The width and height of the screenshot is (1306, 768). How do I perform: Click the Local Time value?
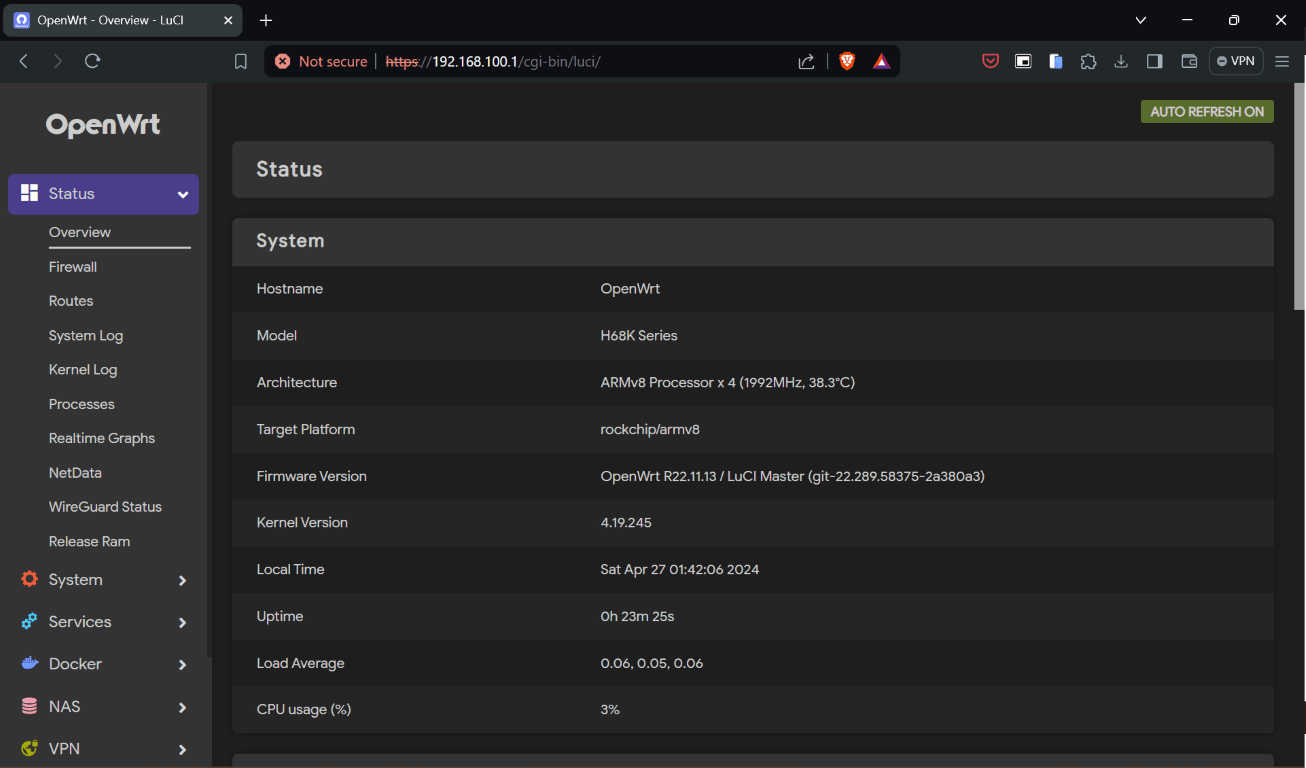(x=679, y=570)
